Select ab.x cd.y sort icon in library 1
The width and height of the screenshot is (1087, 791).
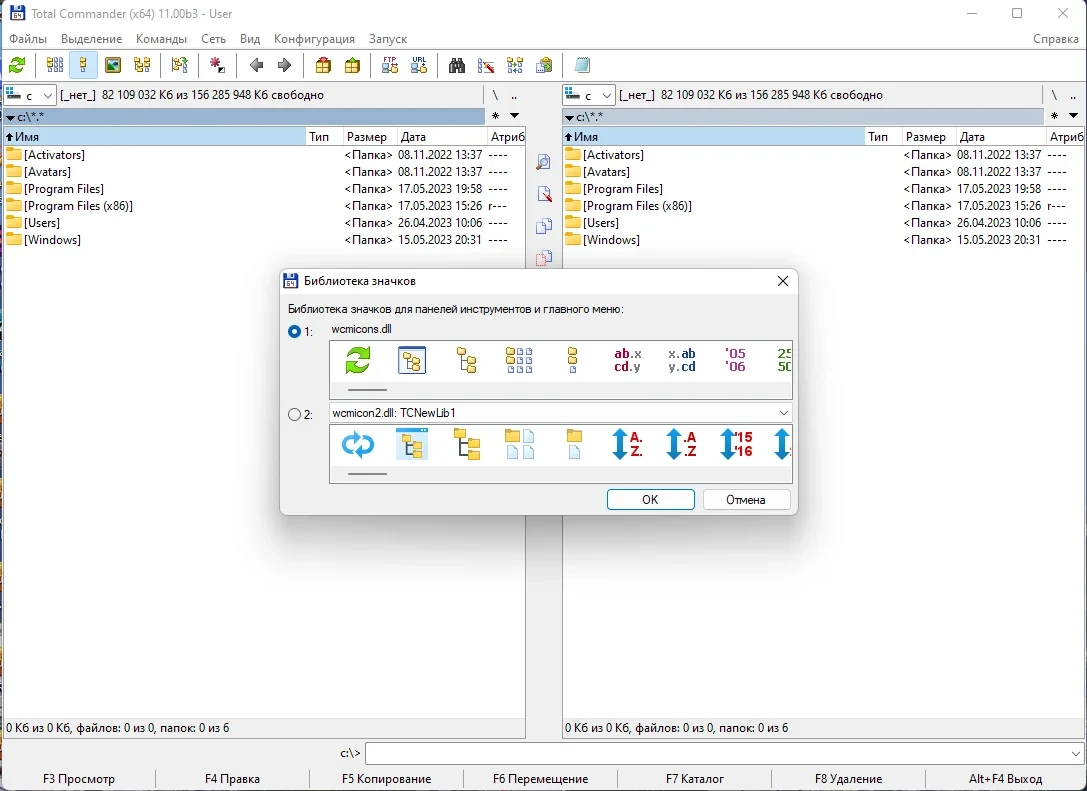pyautogui.click(x=627, y=360)
